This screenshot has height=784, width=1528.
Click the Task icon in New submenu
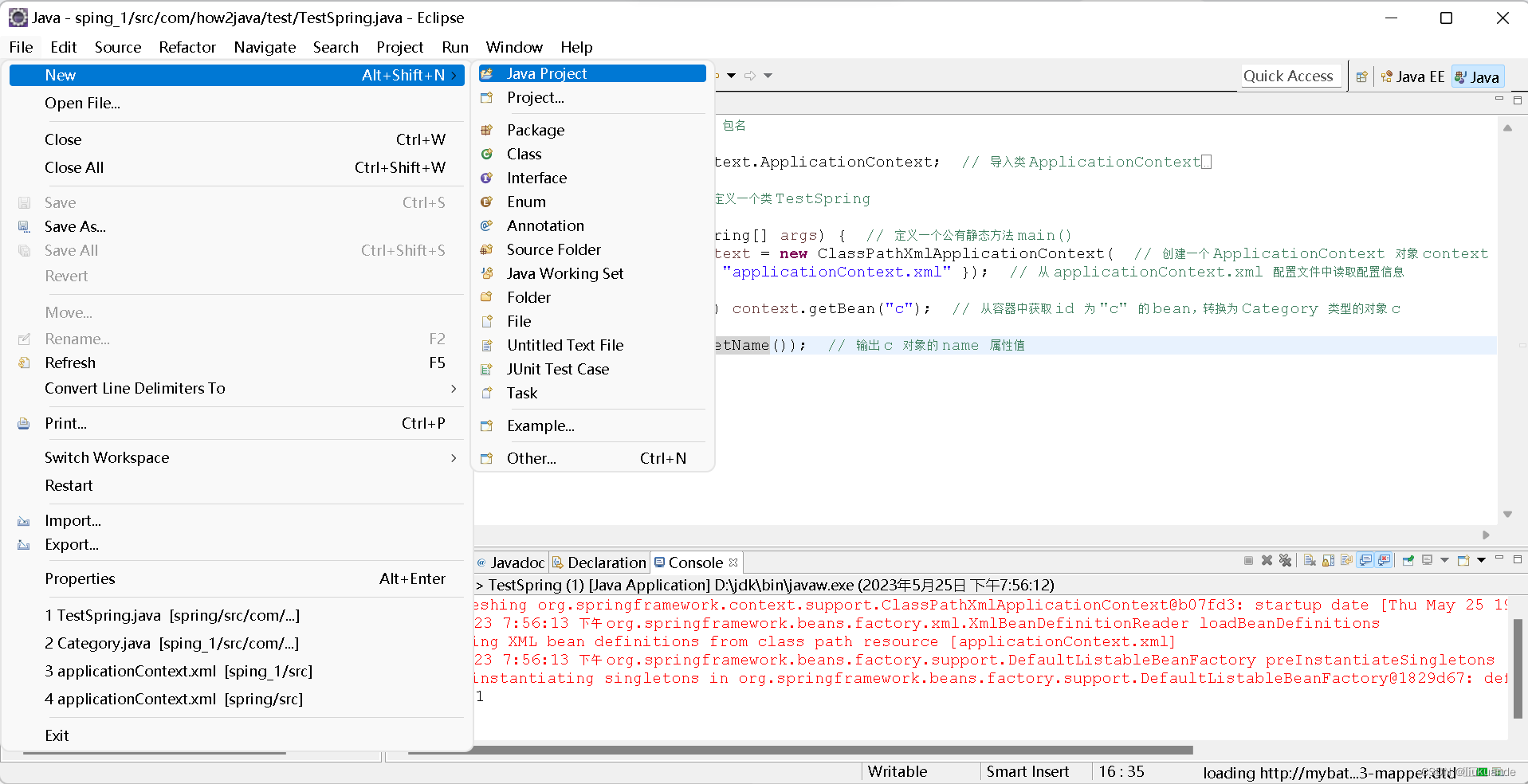486,393
